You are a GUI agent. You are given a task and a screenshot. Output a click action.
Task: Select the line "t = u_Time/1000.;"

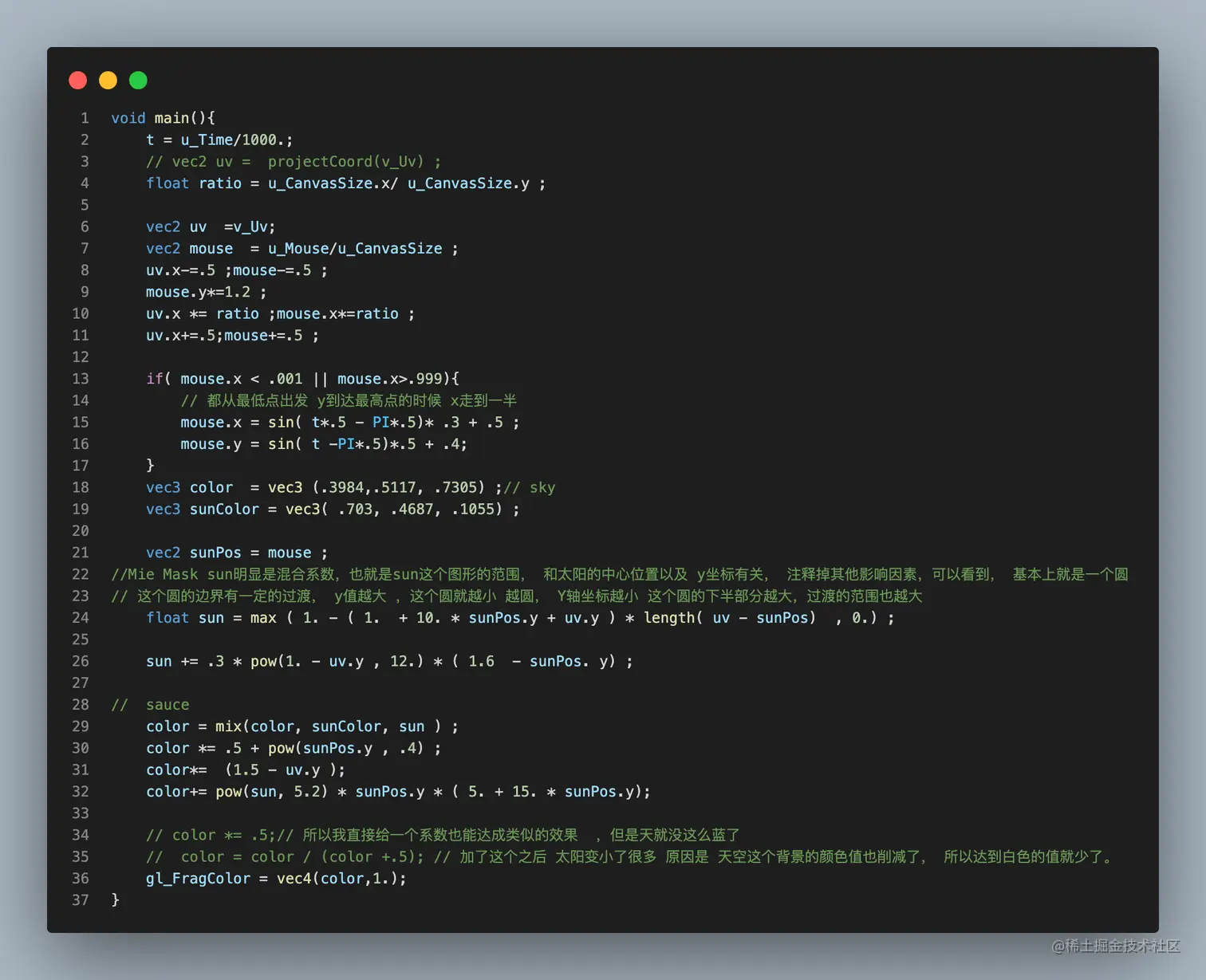219,140
